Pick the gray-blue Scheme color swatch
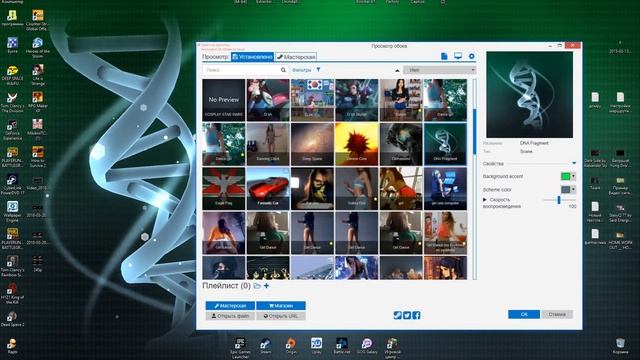 (565, 189)
